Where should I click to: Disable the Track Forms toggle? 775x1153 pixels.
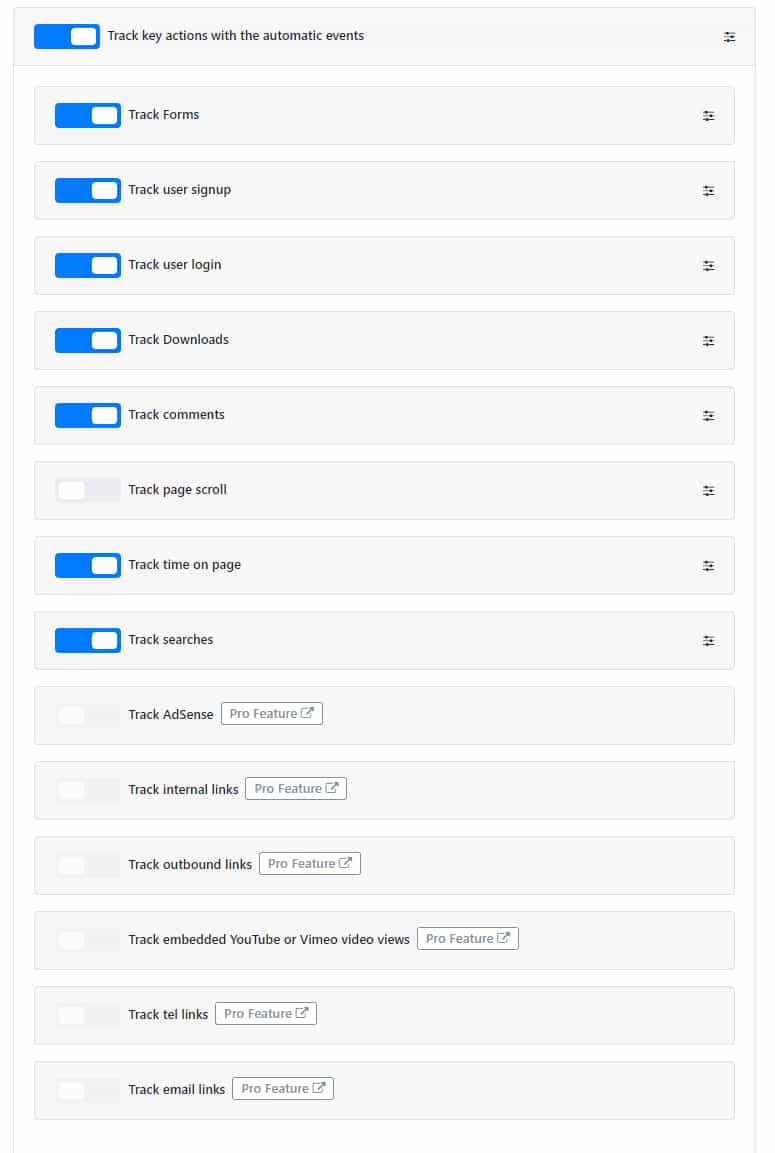tap(88, 115)
